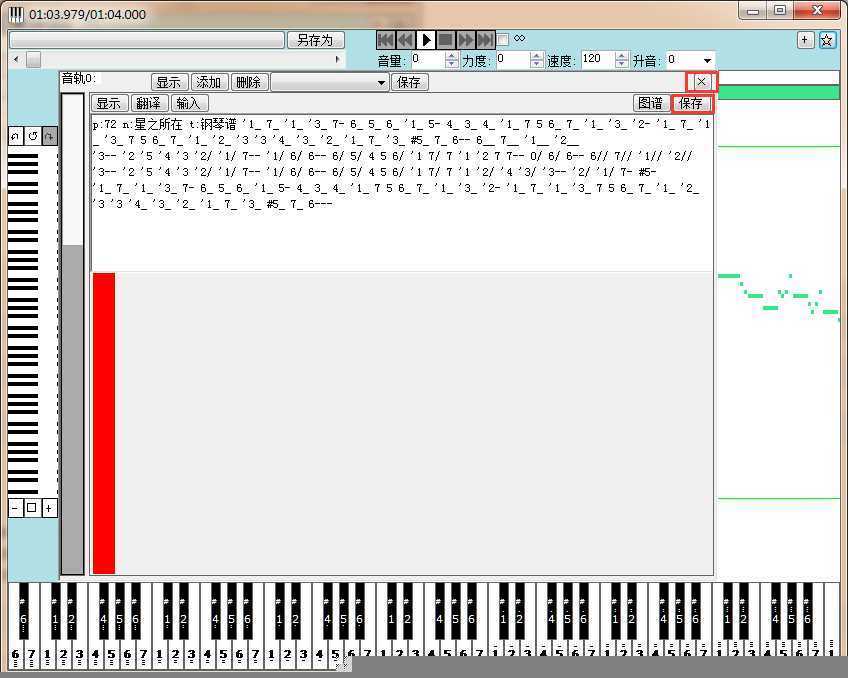Click the final score line ending 6---
The height and width of the screenshot is (678, 848).
click(213, 204)
